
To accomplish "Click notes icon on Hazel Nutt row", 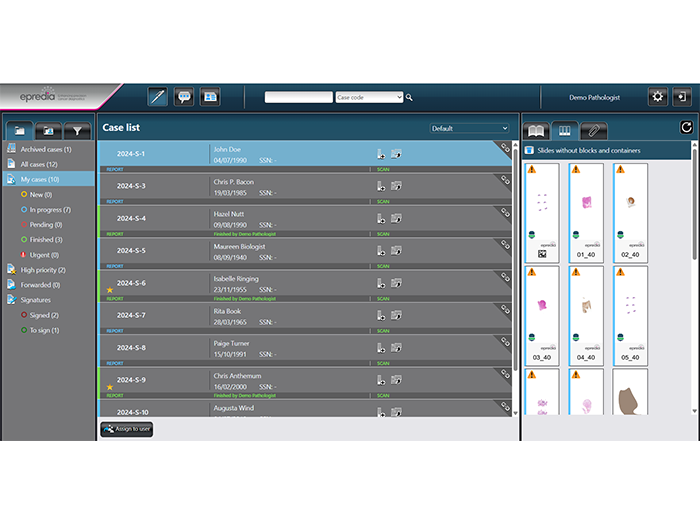I will pos(396,218).
